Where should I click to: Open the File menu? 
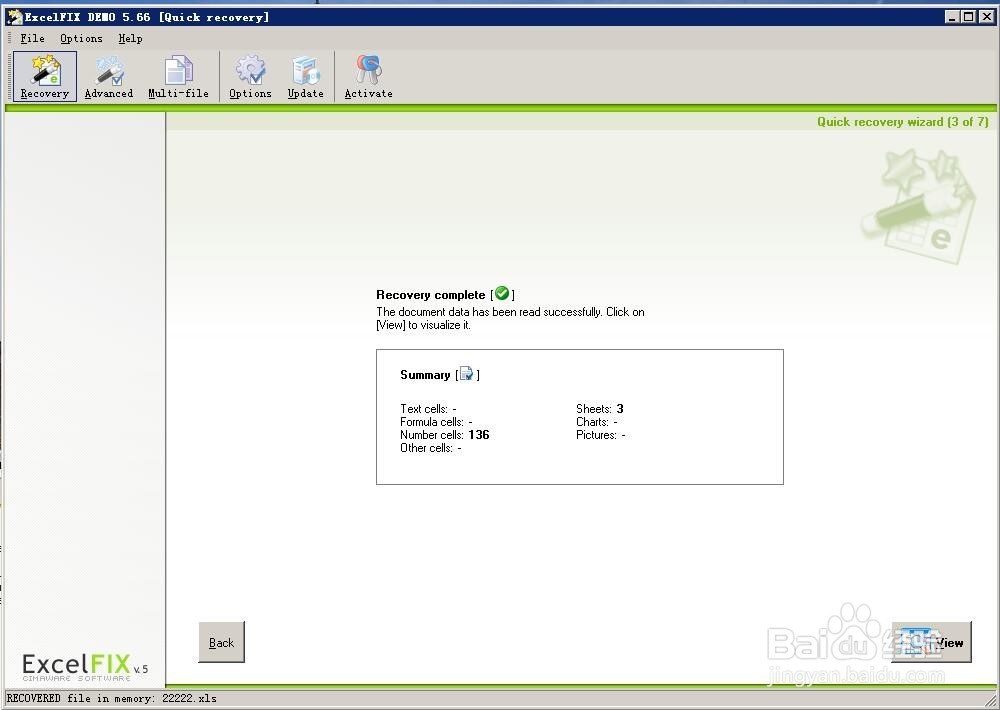[x=33, y=38]
